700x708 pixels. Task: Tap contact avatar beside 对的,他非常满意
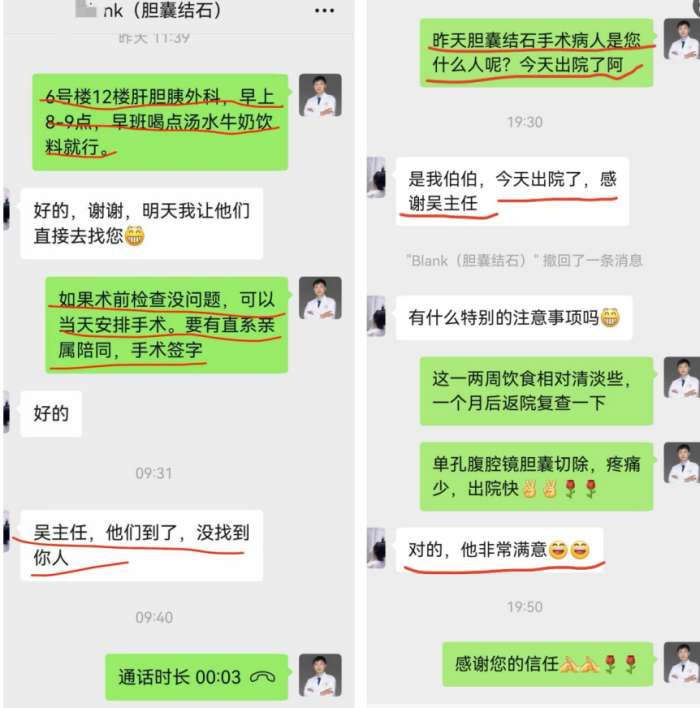[376, 548]
